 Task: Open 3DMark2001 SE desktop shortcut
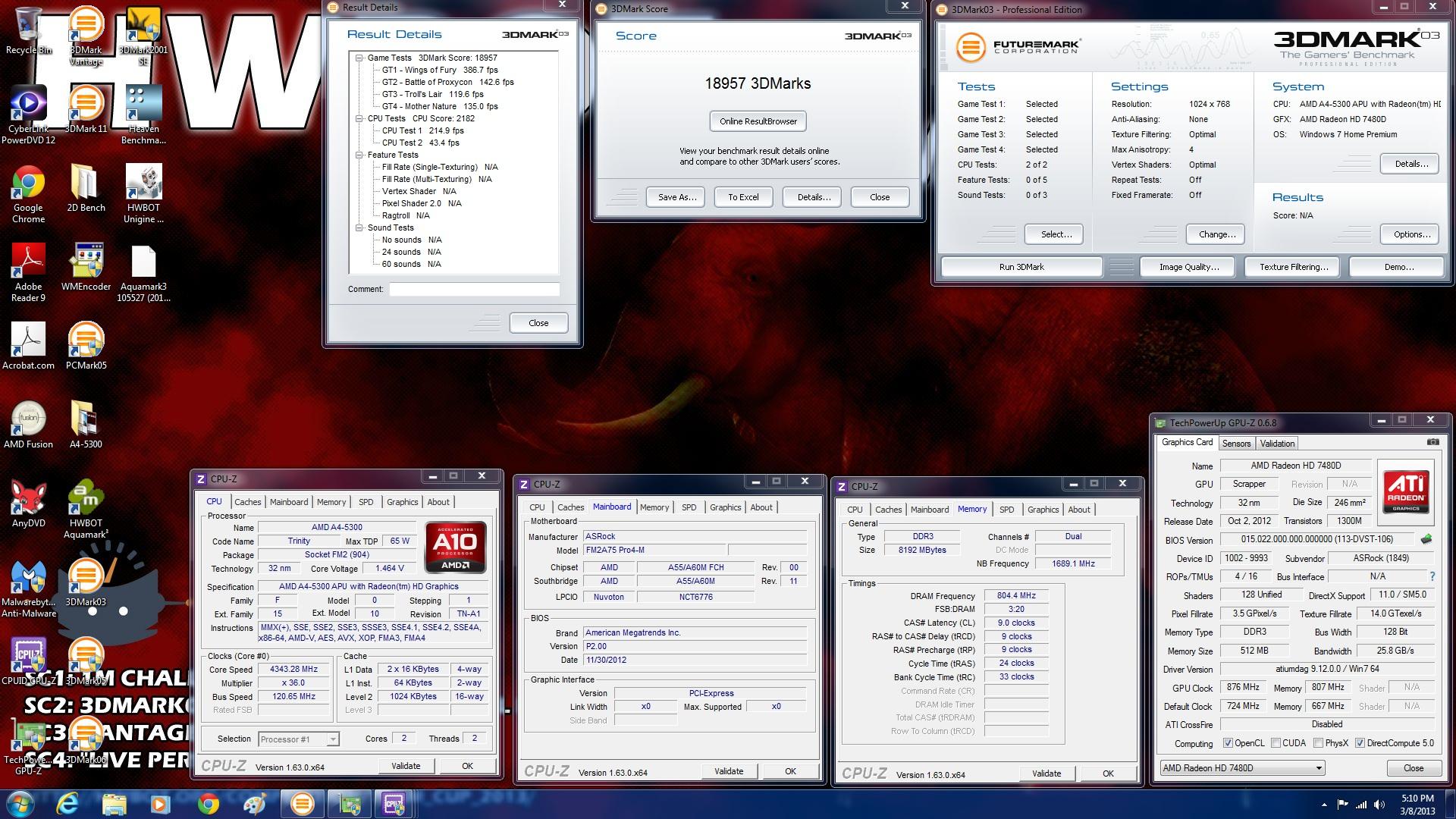tap(143, 36)
